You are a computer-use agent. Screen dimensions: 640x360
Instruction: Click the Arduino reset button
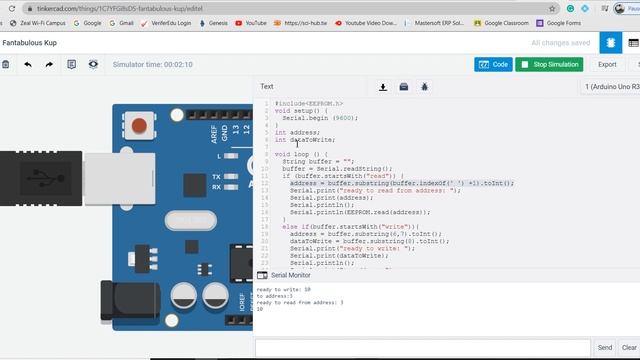(x=139, y=126)
